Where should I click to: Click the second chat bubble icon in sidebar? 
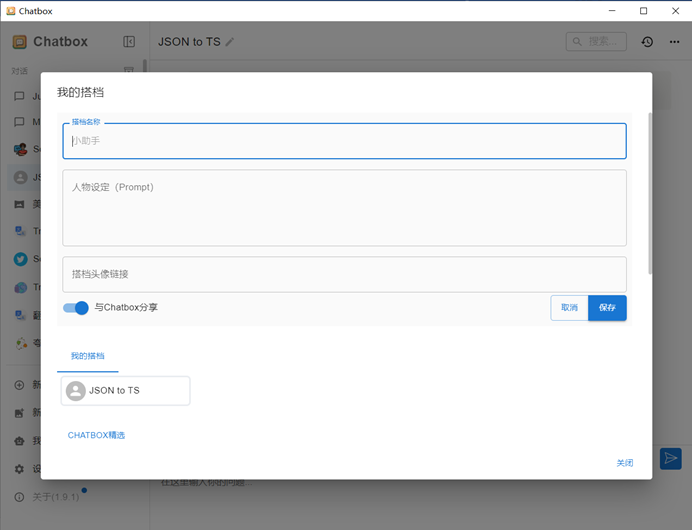tap(19, 122)
